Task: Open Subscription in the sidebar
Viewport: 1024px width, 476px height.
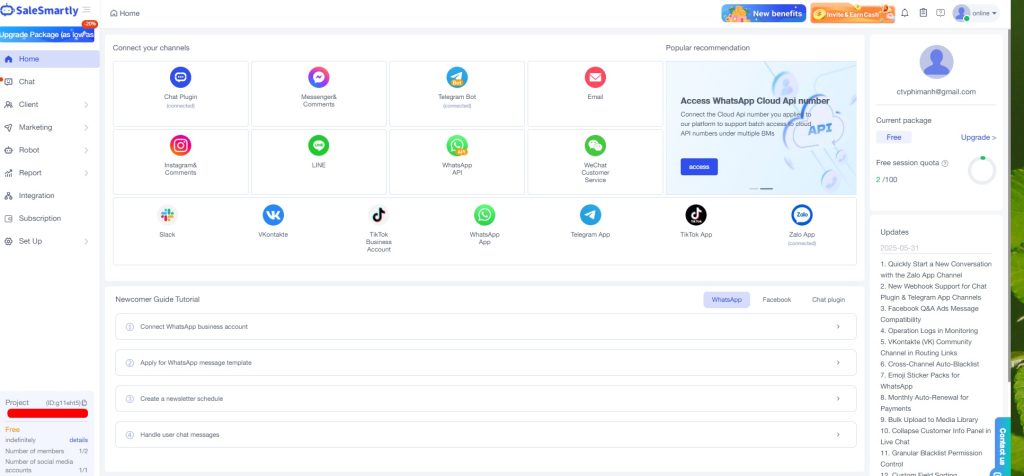Action: coord(50,219)
